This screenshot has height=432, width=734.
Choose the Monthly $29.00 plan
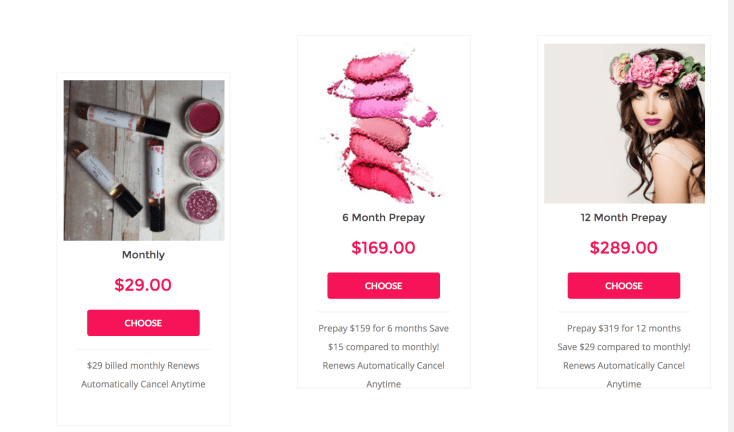point(143,323)
